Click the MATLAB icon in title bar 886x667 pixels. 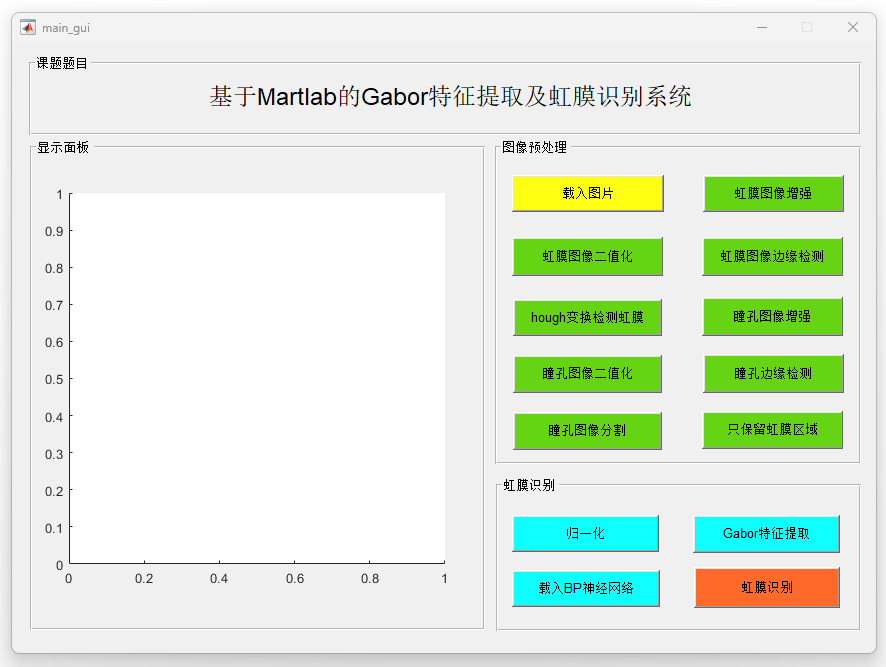point(28,28)
